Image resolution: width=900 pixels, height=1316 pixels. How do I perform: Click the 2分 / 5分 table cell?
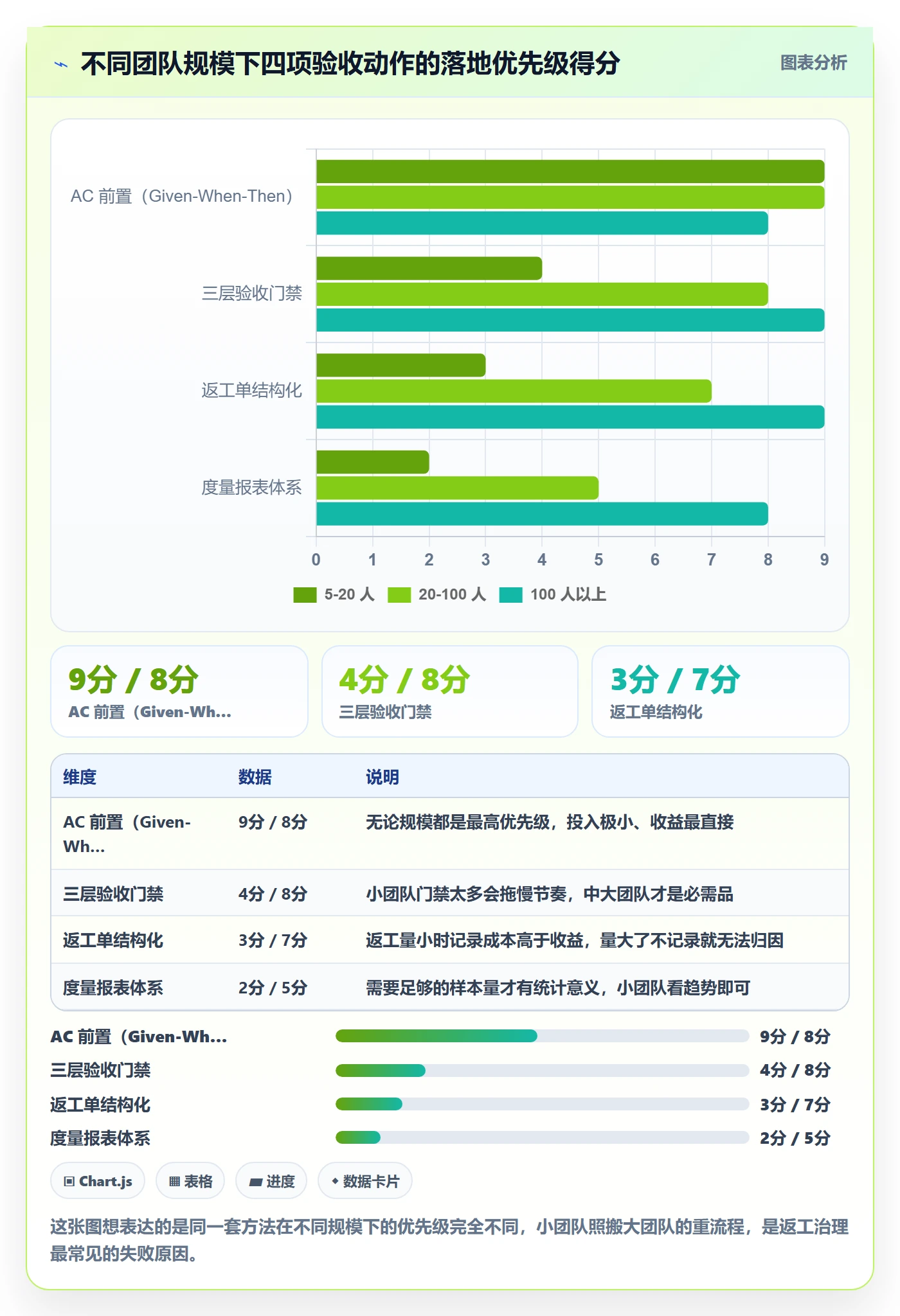[x=273, y=988]
